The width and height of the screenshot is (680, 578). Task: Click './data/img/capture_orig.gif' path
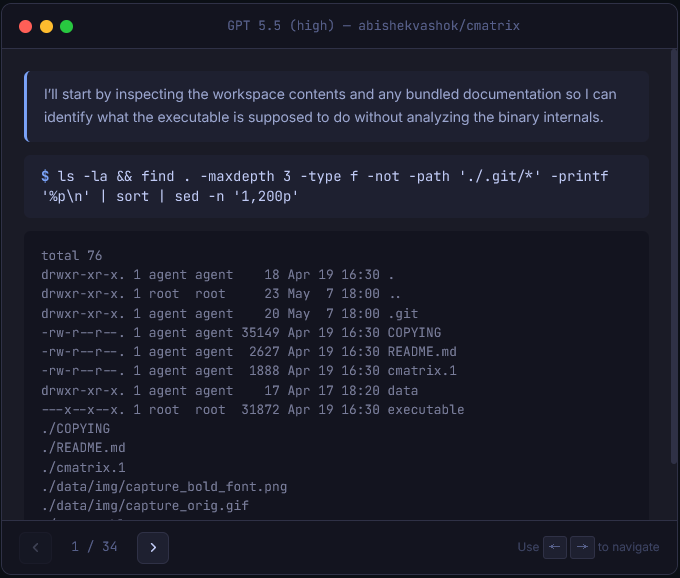(x=145, y=506)
